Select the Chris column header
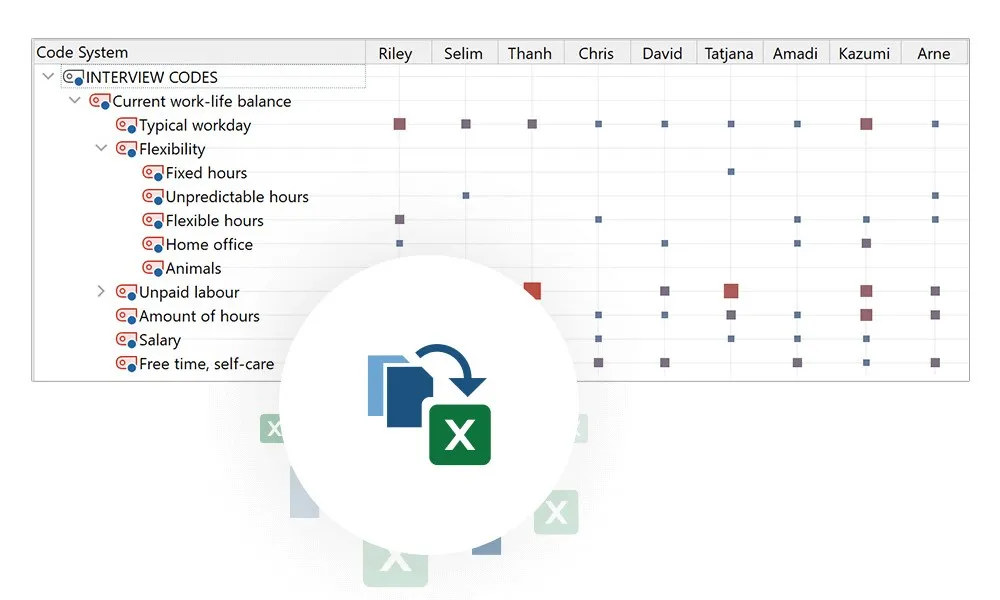The width and height of the screenshot is (1000, 600). [596, 53]
